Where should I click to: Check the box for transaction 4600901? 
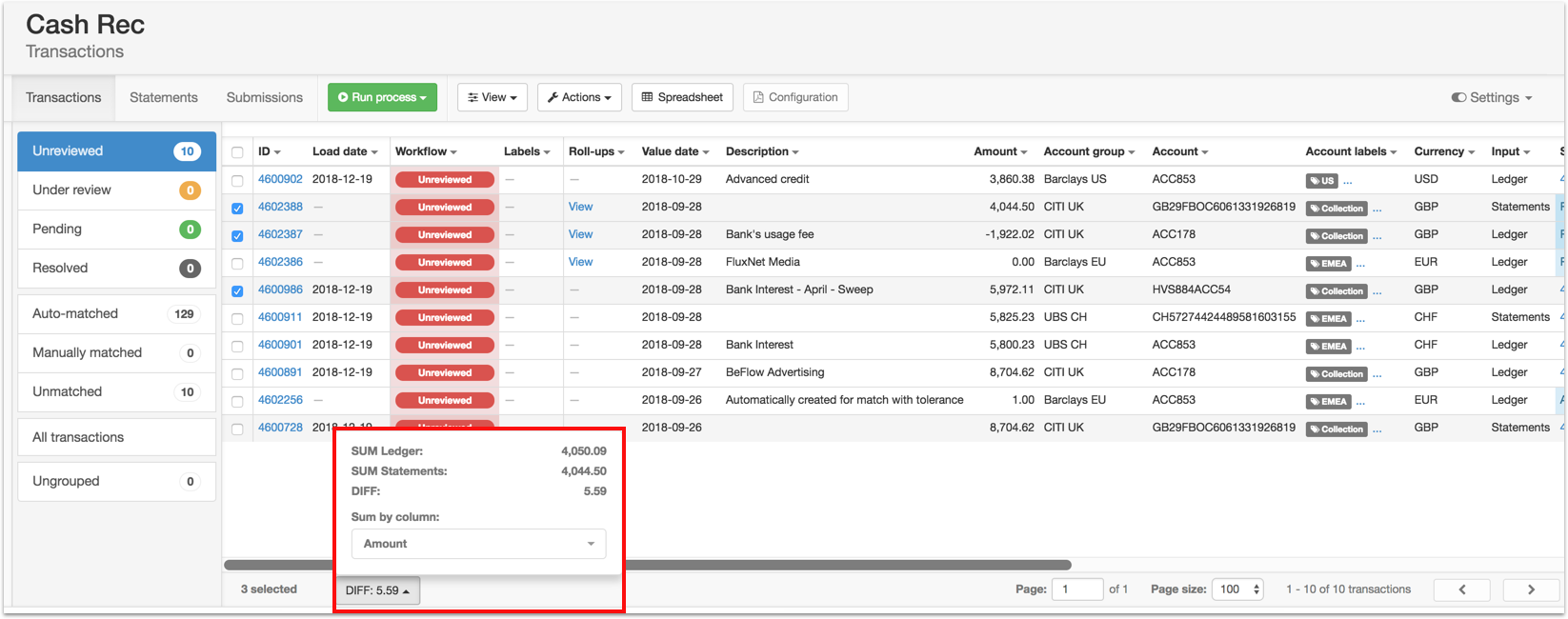(x=237, y=346)
